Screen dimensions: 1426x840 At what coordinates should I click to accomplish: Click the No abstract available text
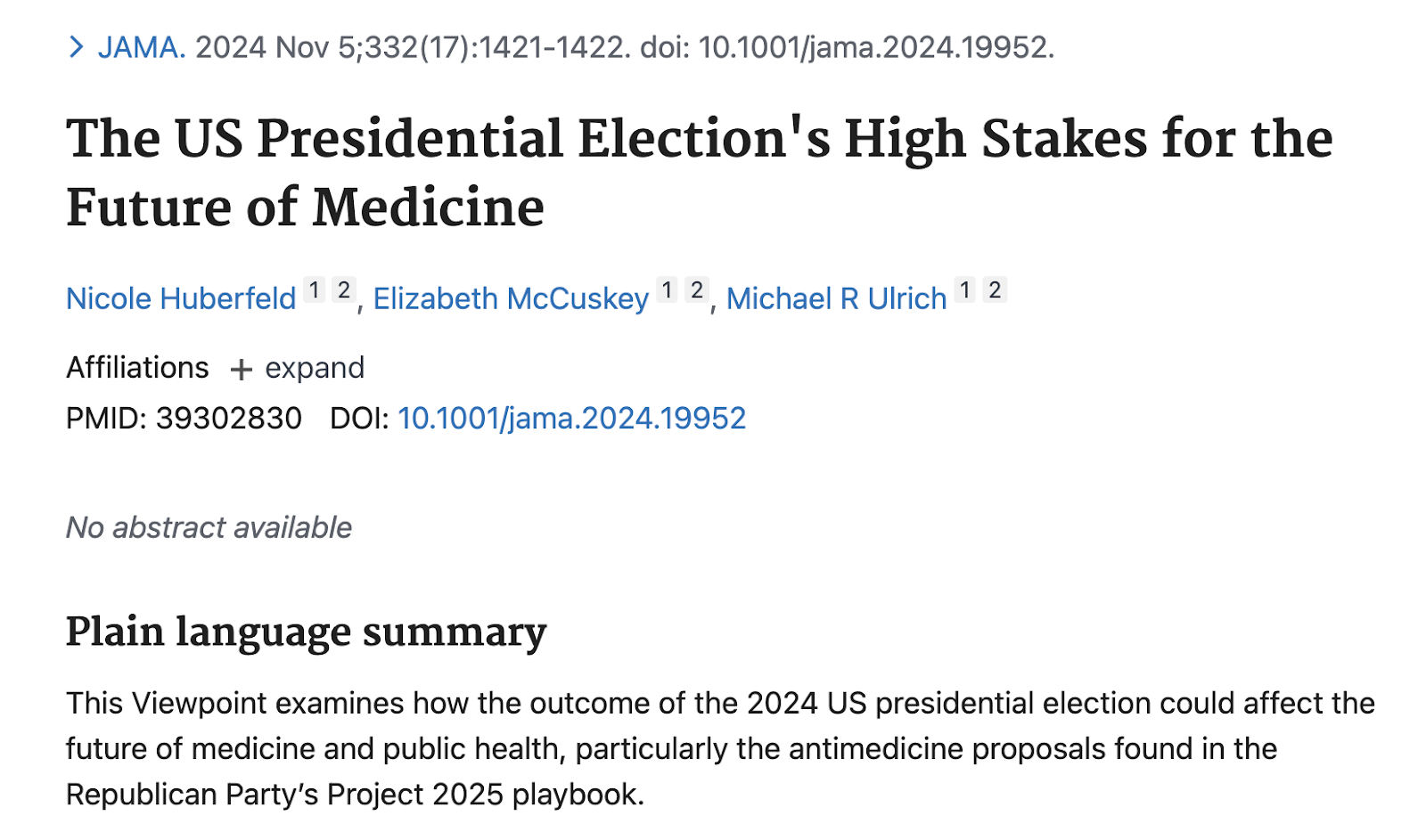[209, 527]
